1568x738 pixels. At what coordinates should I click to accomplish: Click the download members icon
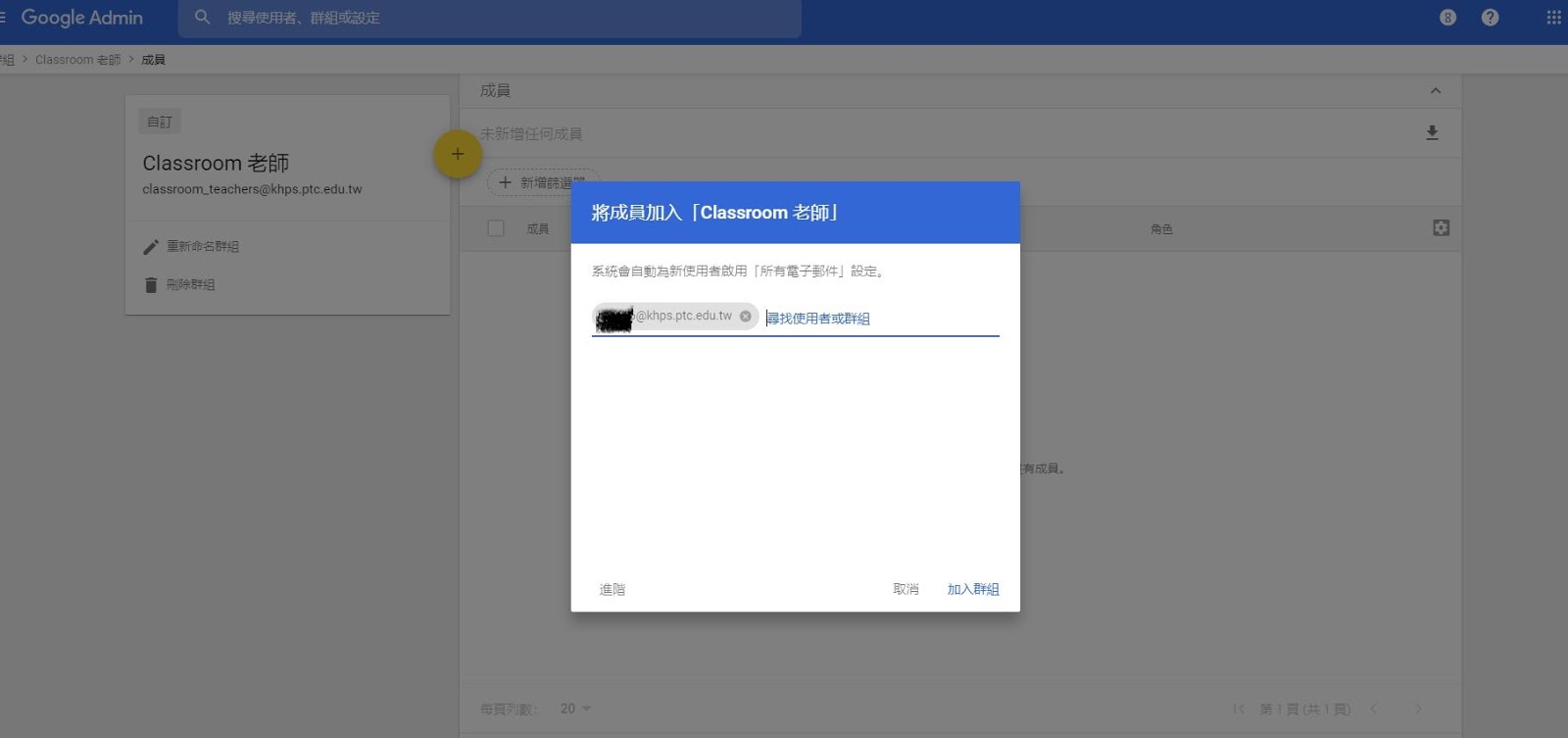tap(1432, 133)
